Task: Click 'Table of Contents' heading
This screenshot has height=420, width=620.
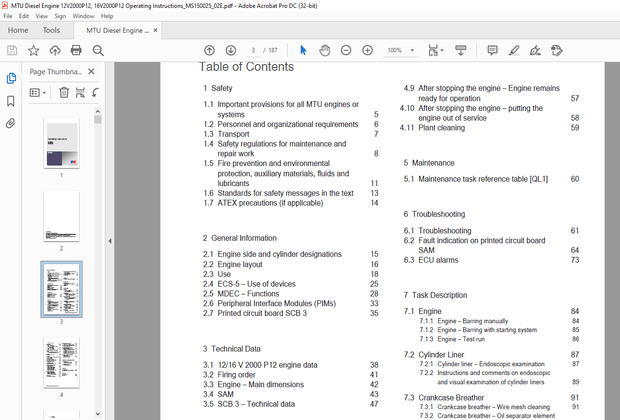Action: tap(246, 67)
